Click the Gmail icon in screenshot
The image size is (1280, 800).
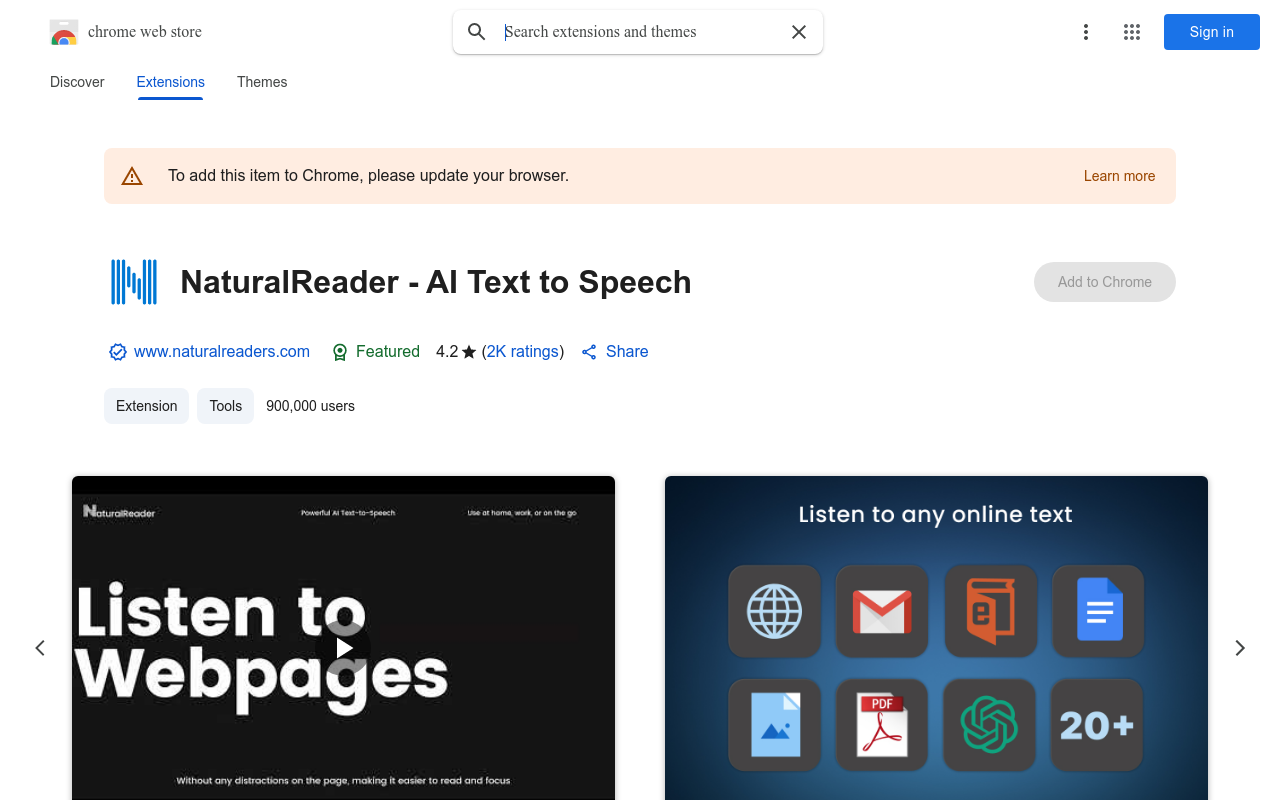click(x=882, y=611)
